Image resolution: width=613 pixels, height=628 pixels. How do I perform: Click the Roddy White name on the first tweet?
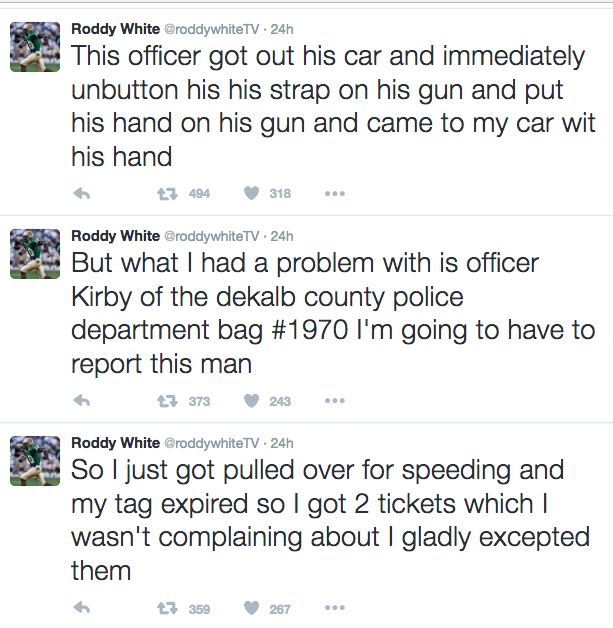click(116, 29)
